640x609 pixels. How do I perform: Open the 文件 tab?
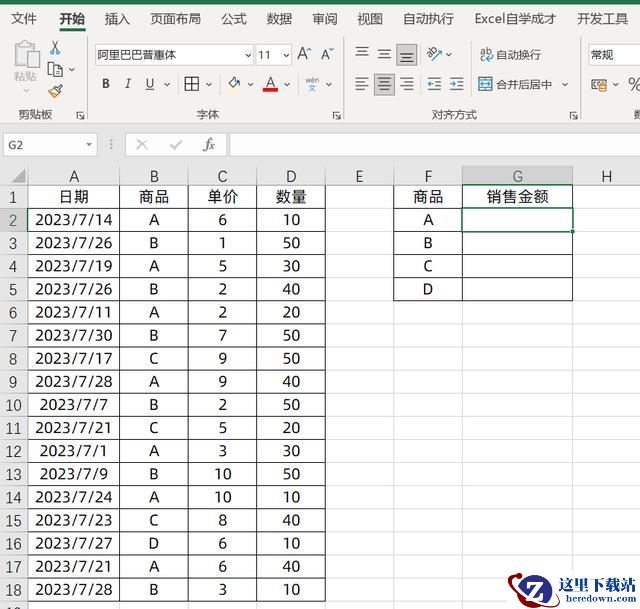[x=24, y=19]
